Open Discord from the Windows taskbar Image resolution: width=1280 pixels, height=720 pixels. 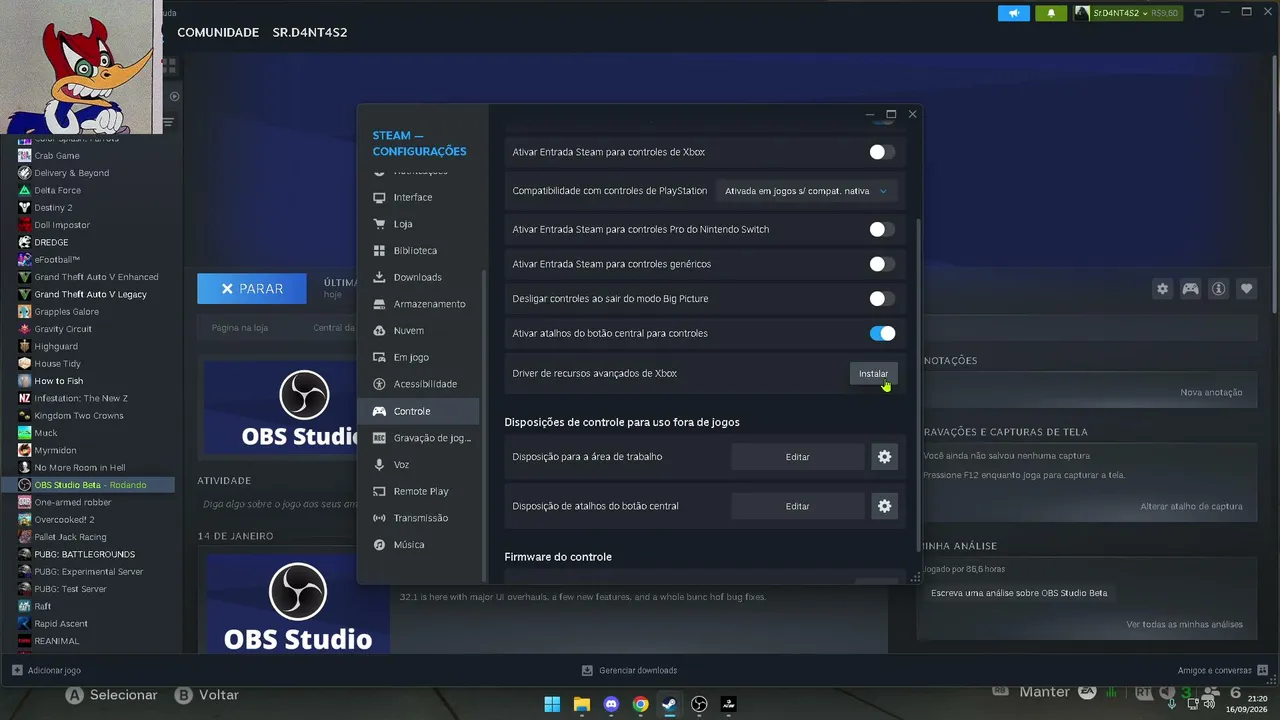point(611,704)
